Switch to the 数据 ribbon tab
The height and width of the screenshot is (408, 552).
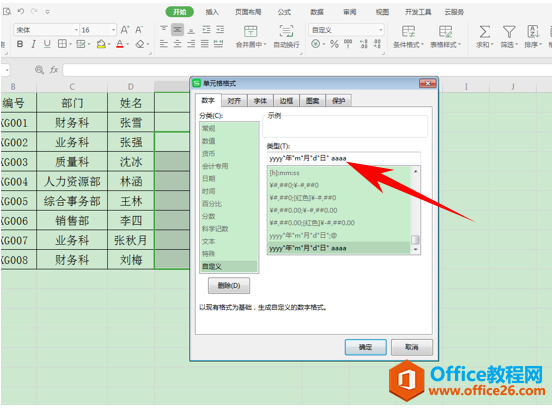coord(317,12)
